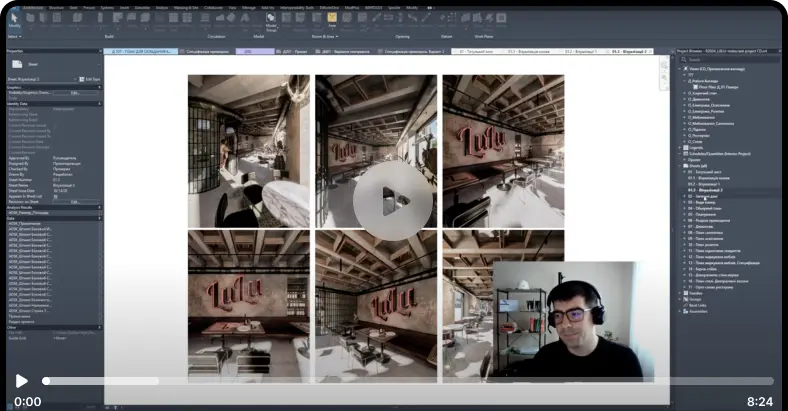Click the top-left LuLu cafe render
Screen dimensions: 788x411
(x=249, y=151)
